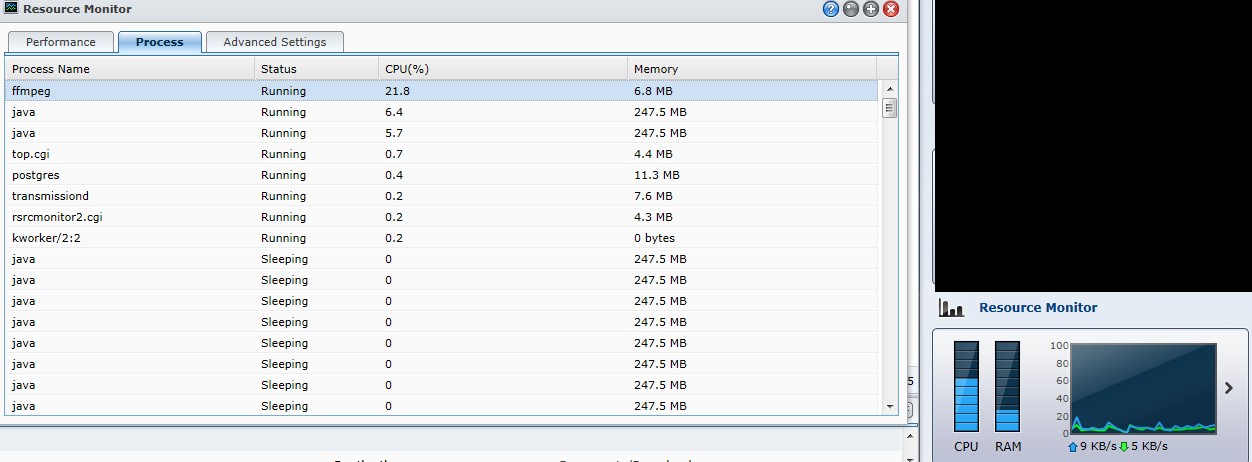Click the Resource Monitor title bar app icon

[x=11, y=9]
